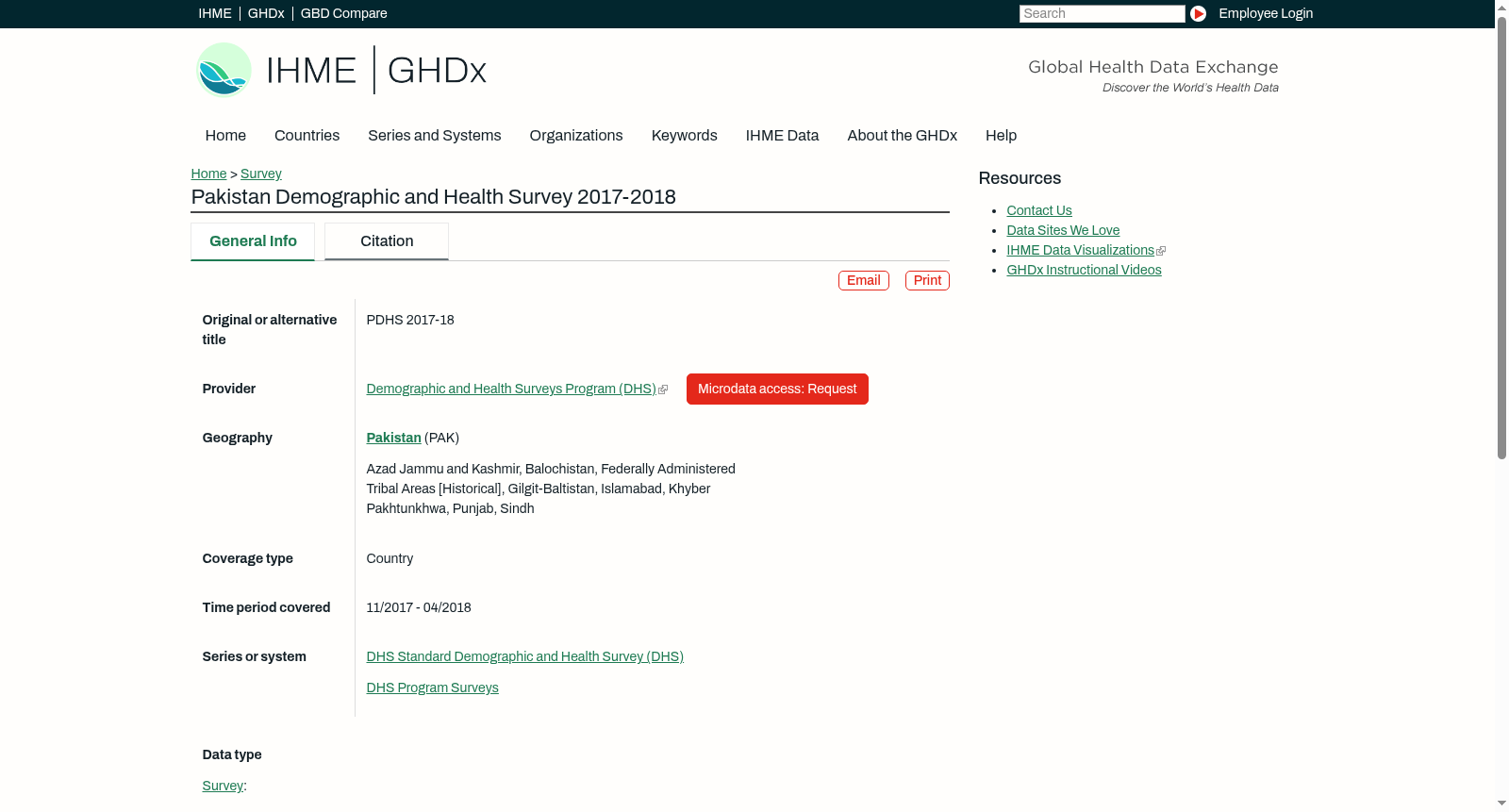Click the Print button

click(927, 281)
